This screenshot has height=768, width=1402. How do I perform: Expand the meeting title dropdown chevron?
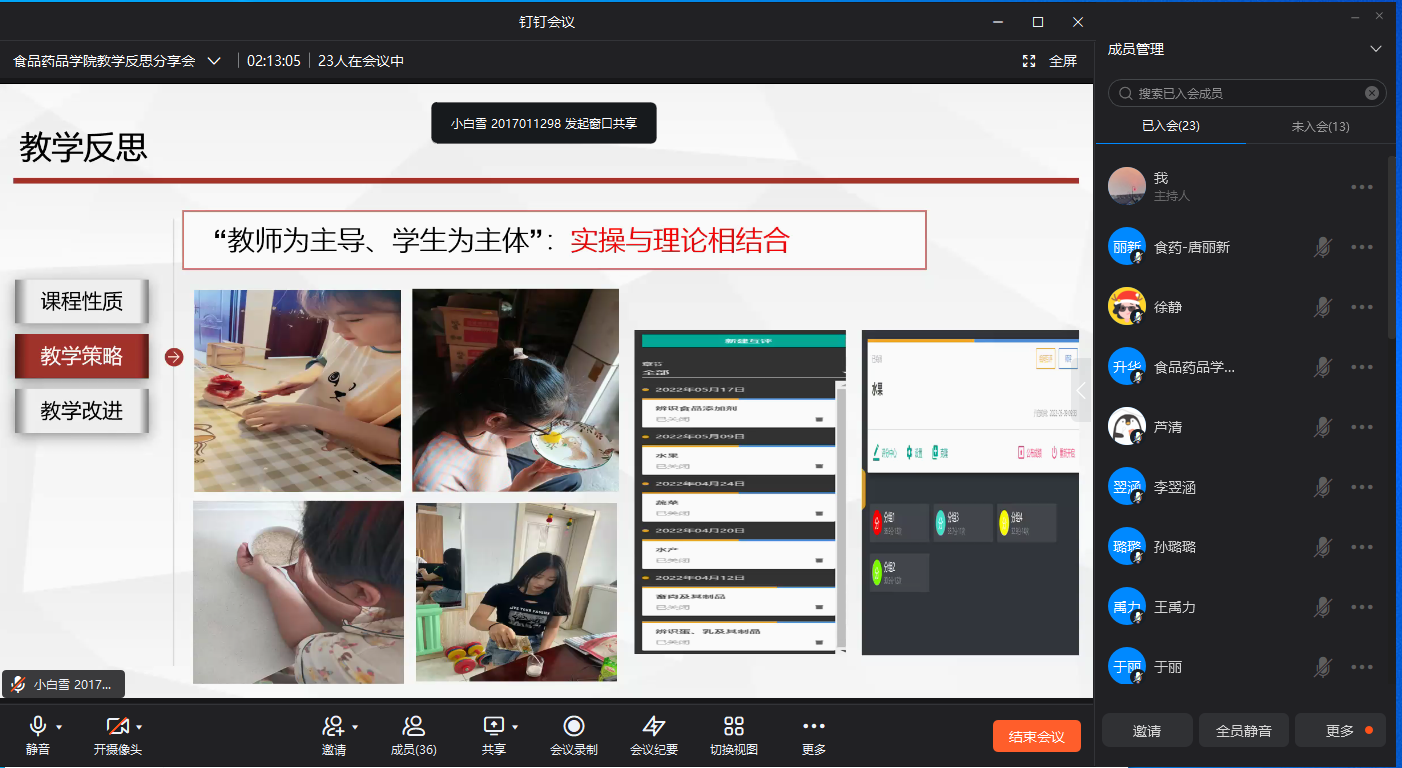click(x=214, y=61)
